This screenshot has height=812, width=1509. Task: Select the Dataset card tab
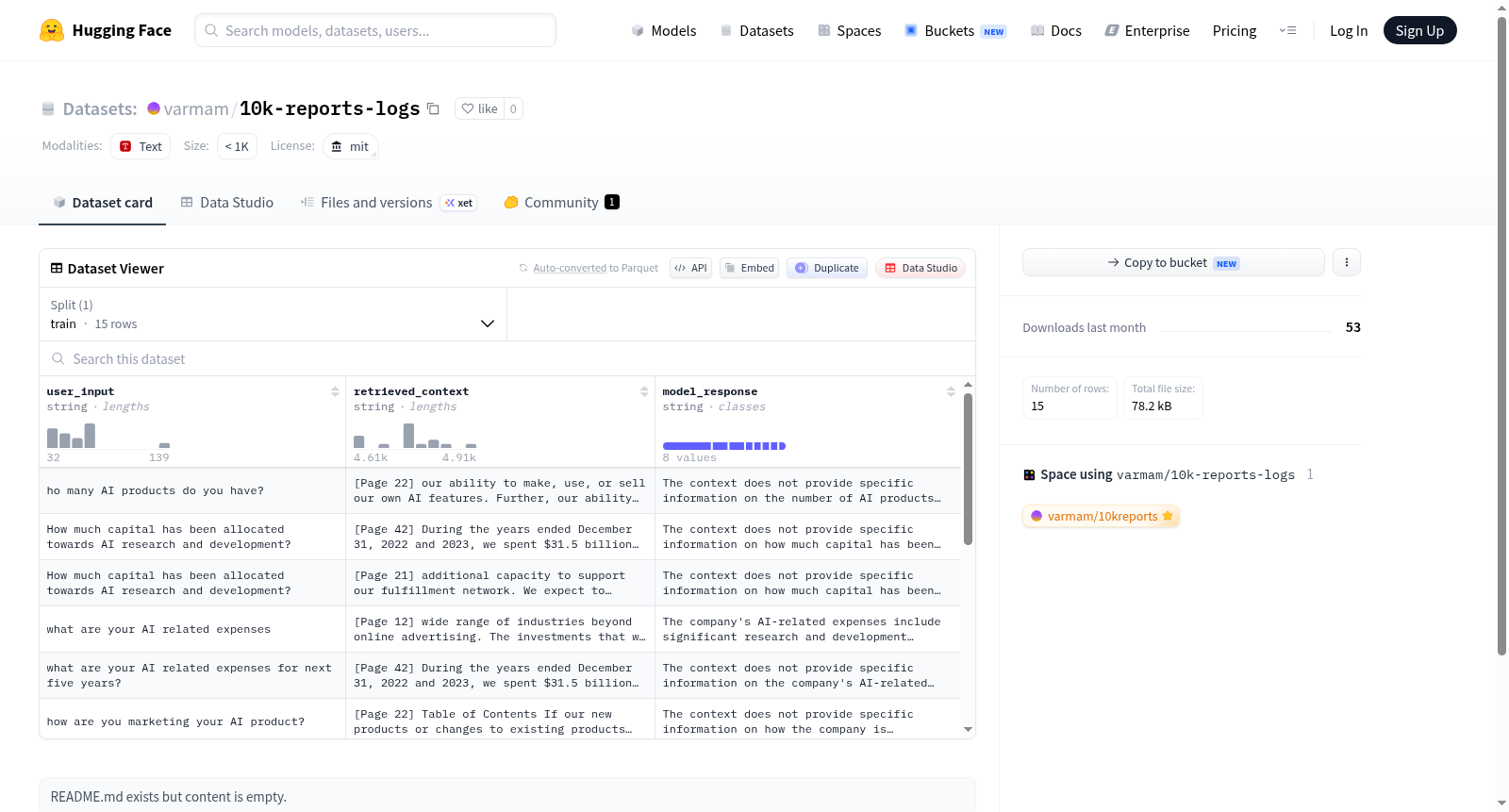(103, 203)
